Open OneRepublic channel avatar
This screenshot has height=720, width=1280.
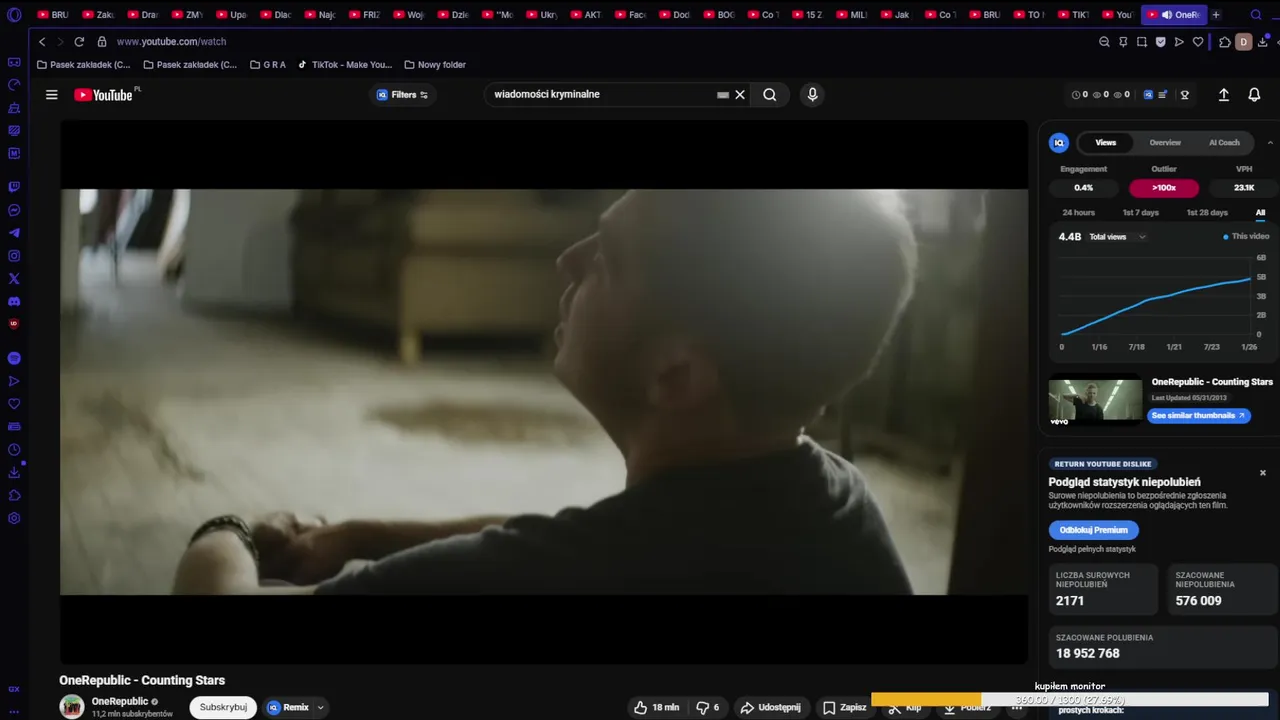(72, 707)
